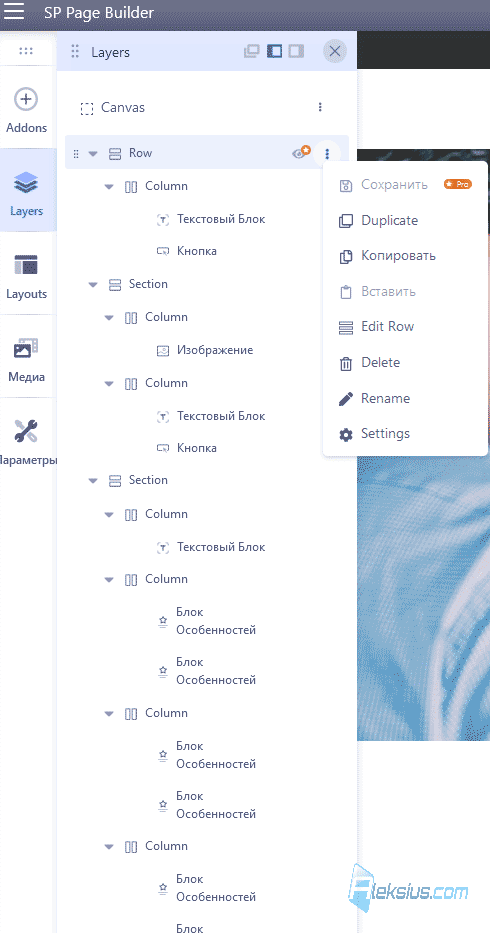Image resolution: width=490 pixels, height=933 pixels.
Task: Open the Addons panel in the sidebar
Action: [x=26, y=111]
